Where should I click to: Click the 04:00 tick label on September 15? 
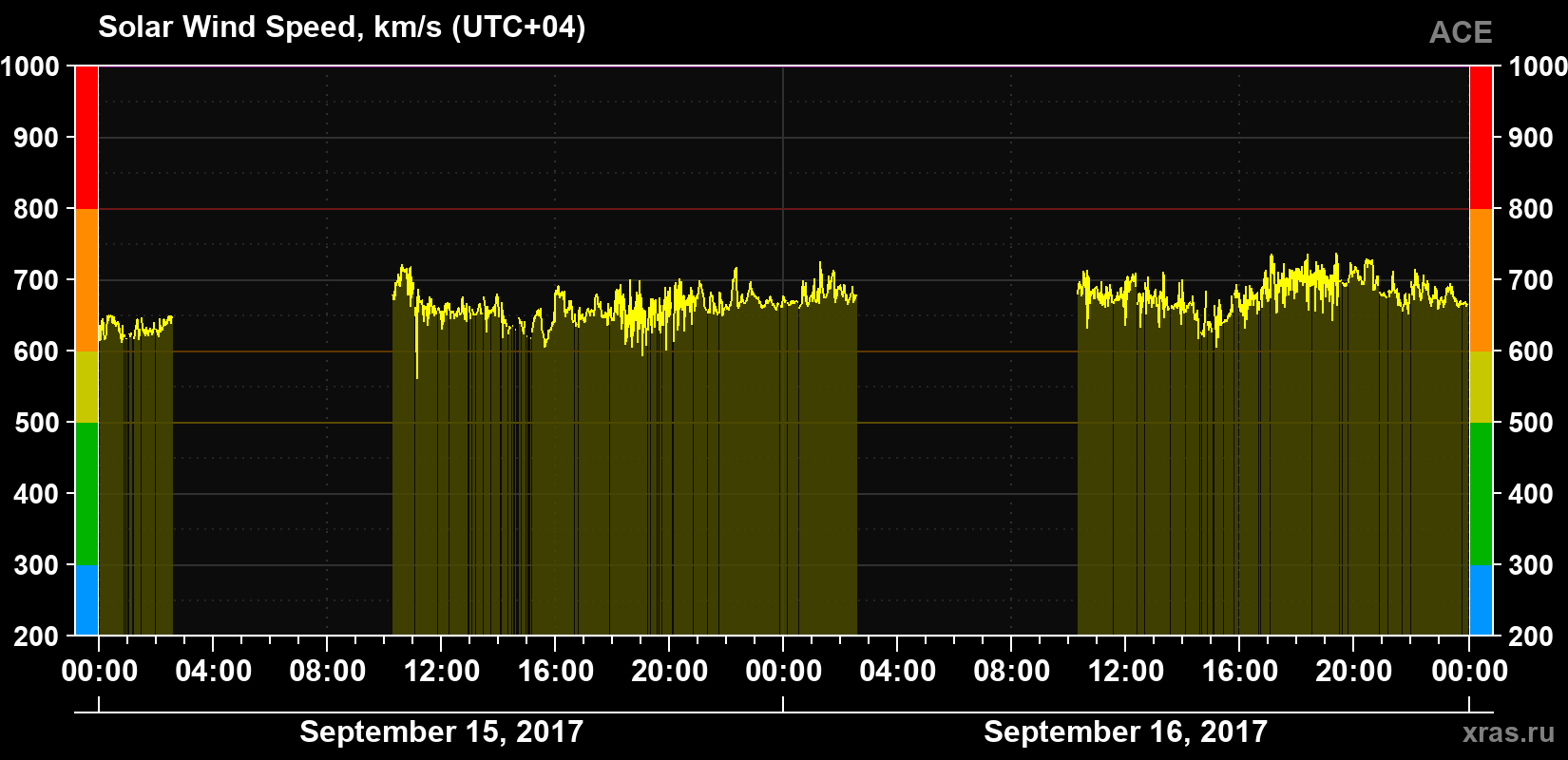[213, 671]
